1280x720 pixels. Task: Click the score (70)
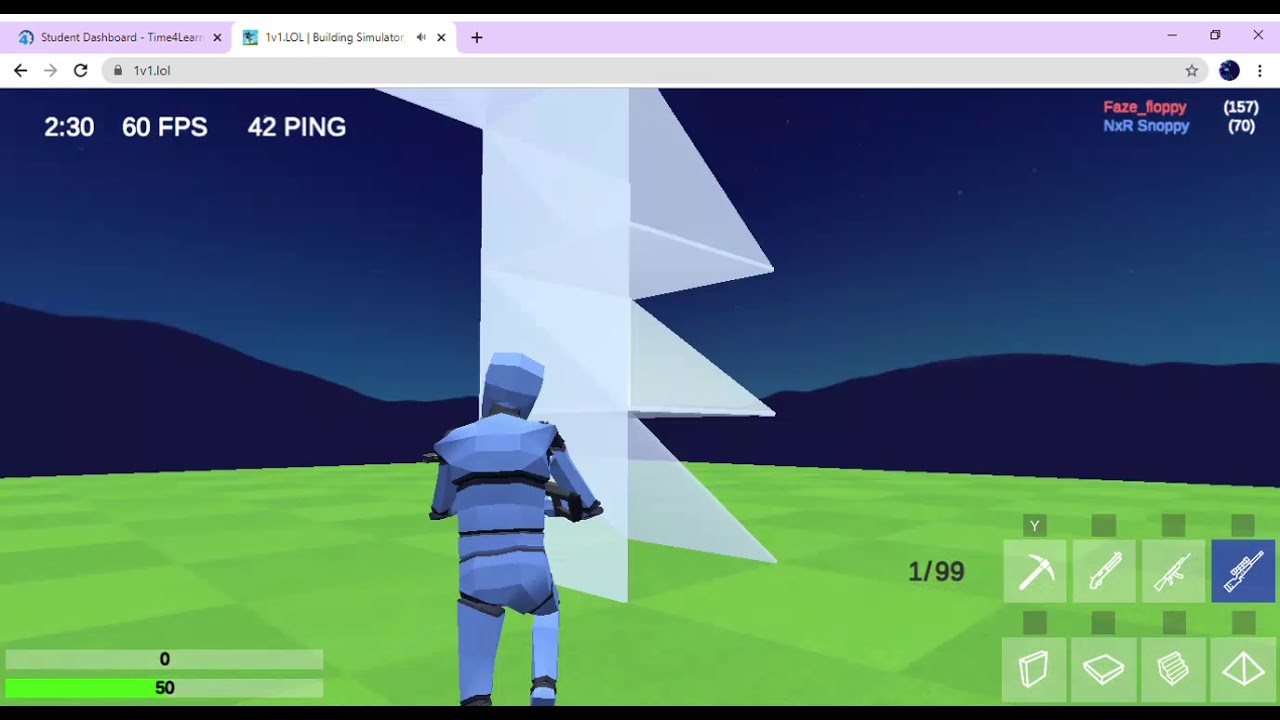(1241, 126)
